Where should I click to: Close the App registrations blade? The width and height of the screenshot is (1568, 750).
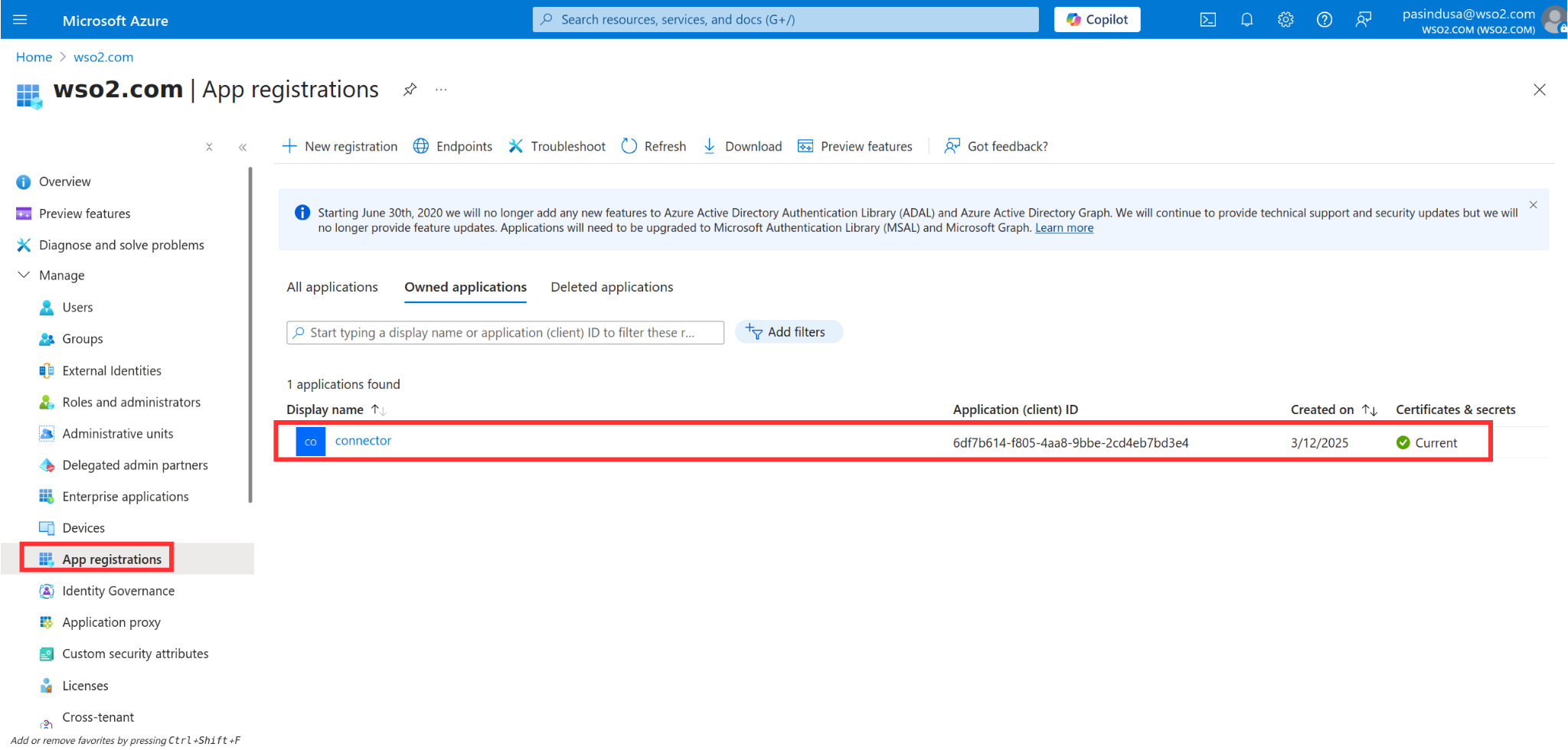coord(1540,90)
